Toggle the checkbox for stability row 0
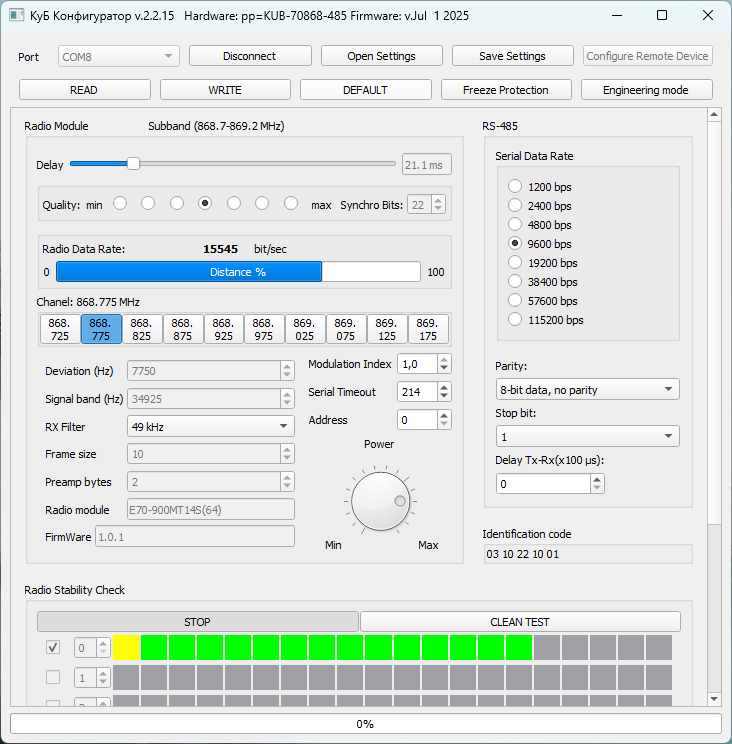Screen dimensions: 732x744 pyautogui.click(x=53, y=647)
